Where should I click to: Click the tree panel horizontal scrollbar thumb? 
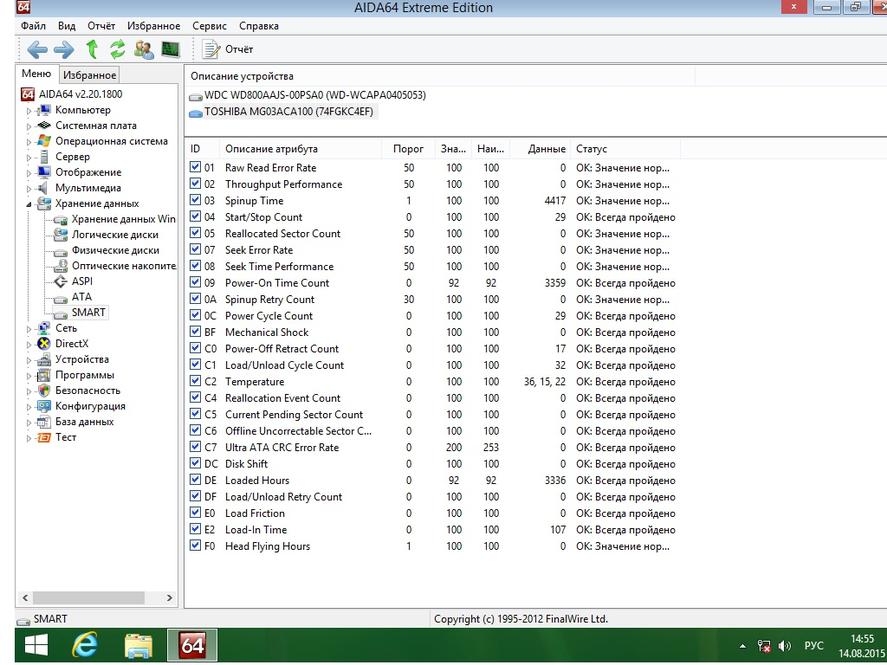pyautogui.click(x=89, y=598)
